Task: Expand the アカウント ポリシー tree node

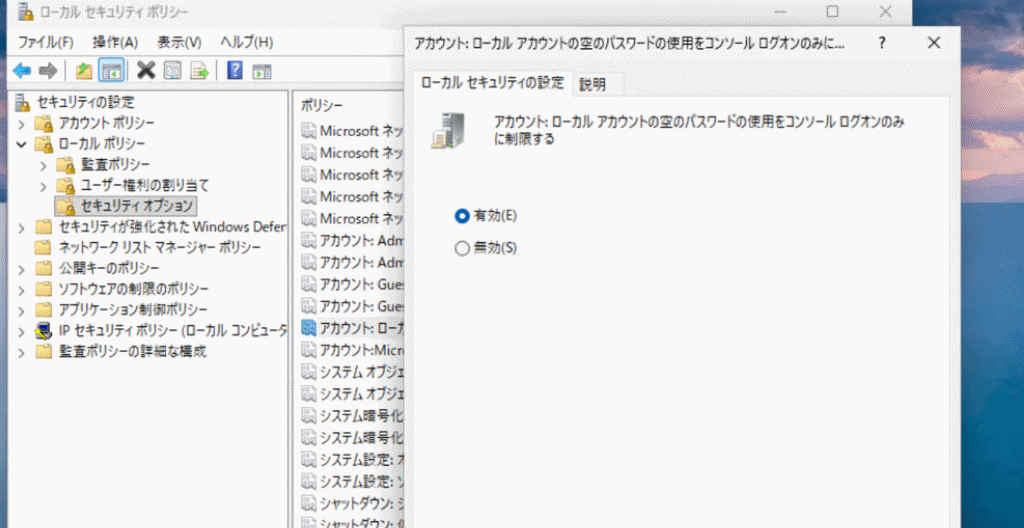Action: coord(22,123)
